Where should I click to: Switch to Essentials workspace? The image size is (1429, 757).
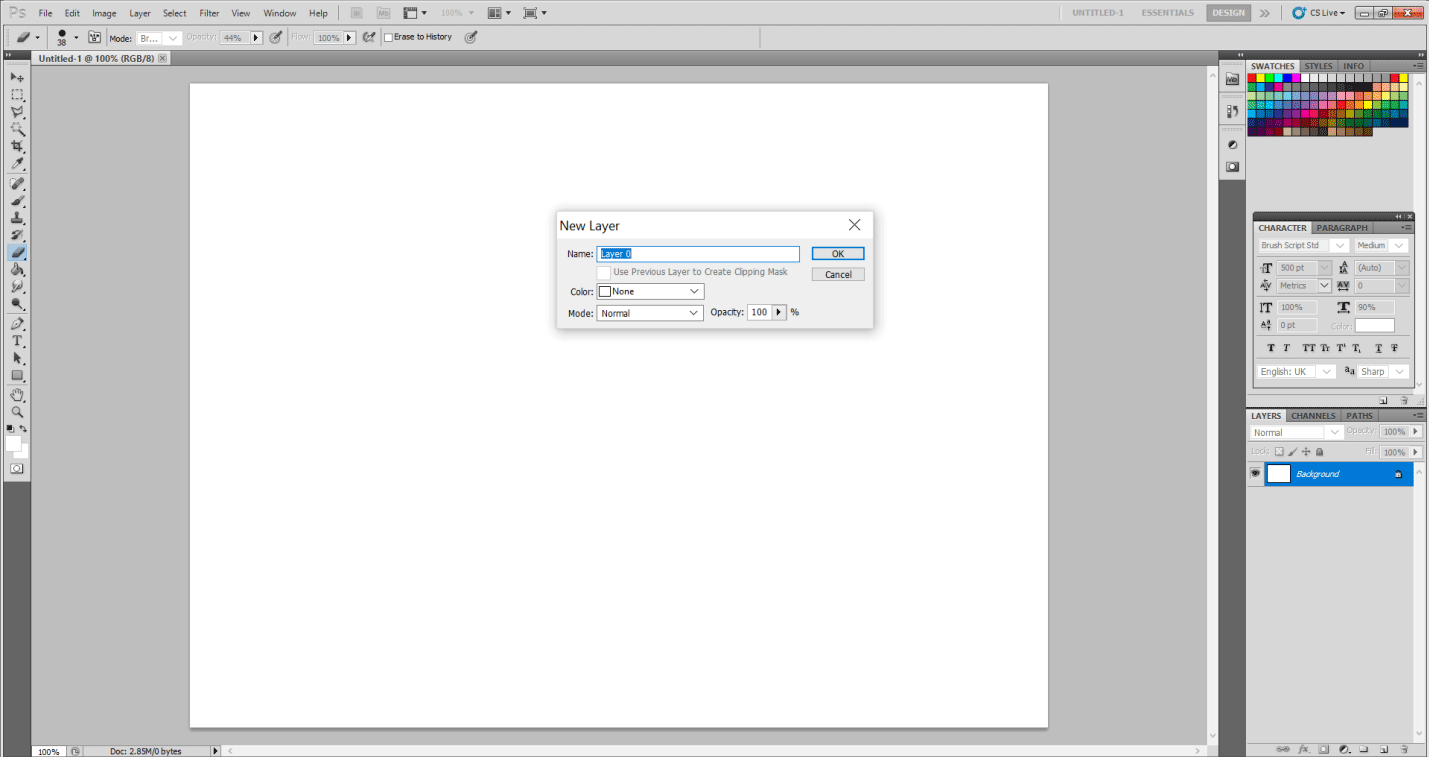pos(1168,13)
